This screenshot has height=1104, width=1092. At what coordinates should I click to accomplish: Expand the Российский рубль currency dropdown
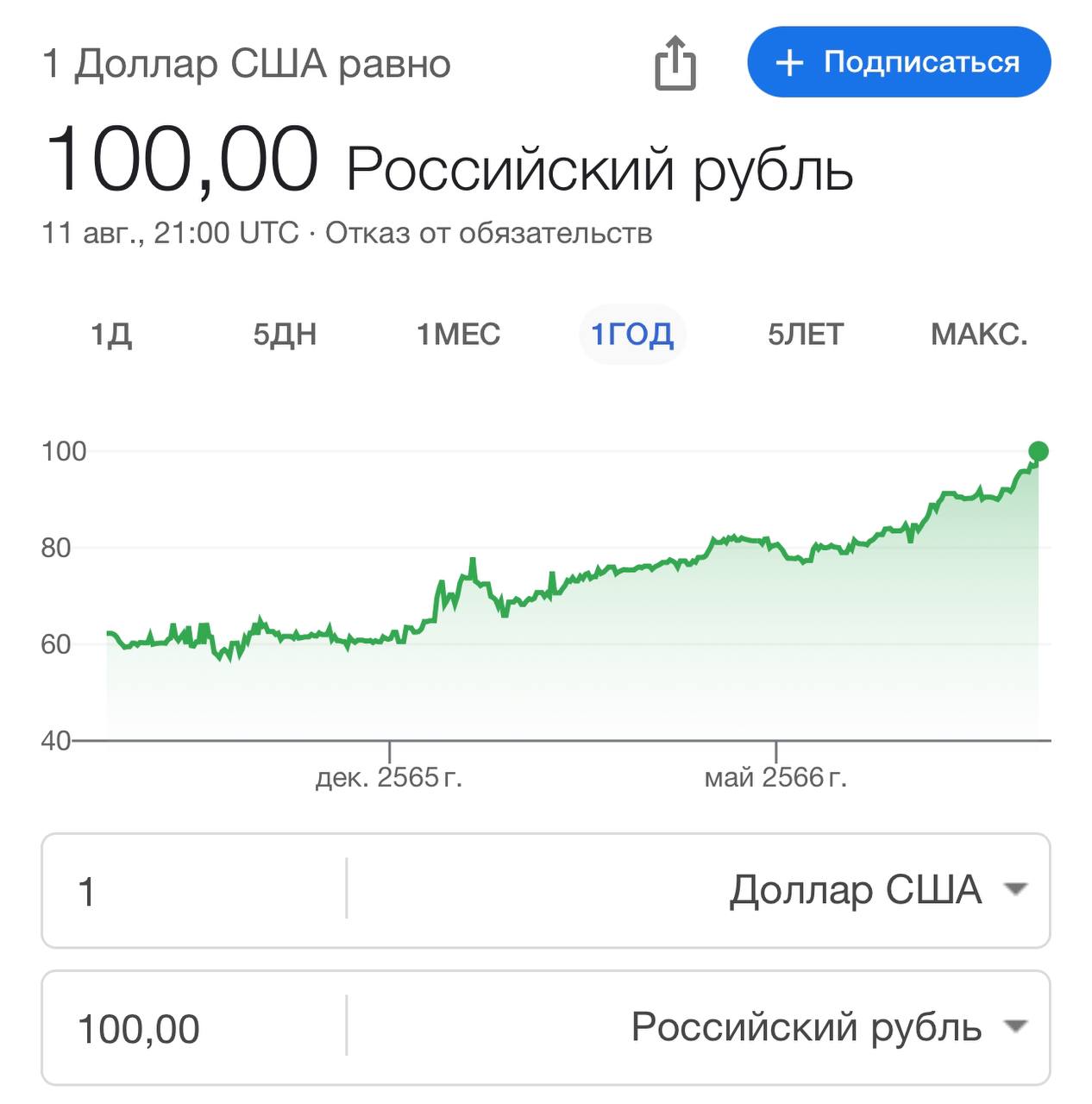click(1017, 1026)
